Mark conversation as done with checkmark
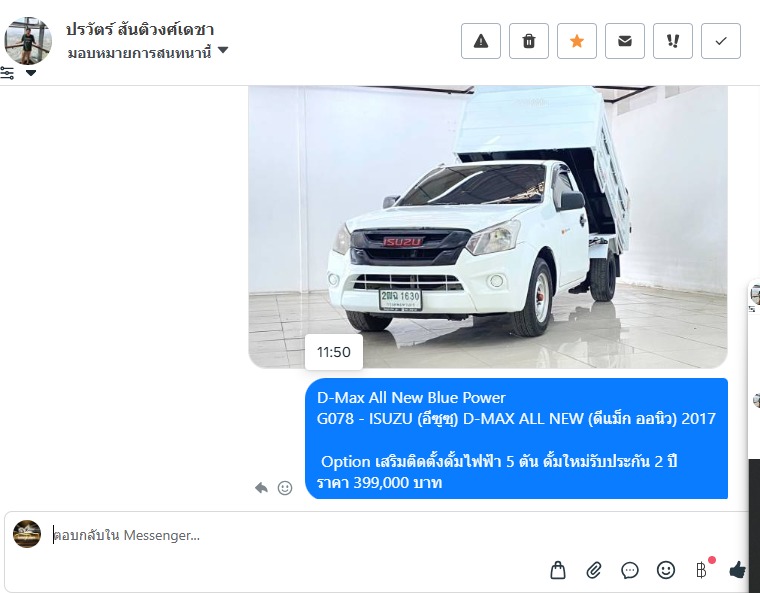Screen dimensions: 760x593 pyautogui.click(x=721, y=41)
